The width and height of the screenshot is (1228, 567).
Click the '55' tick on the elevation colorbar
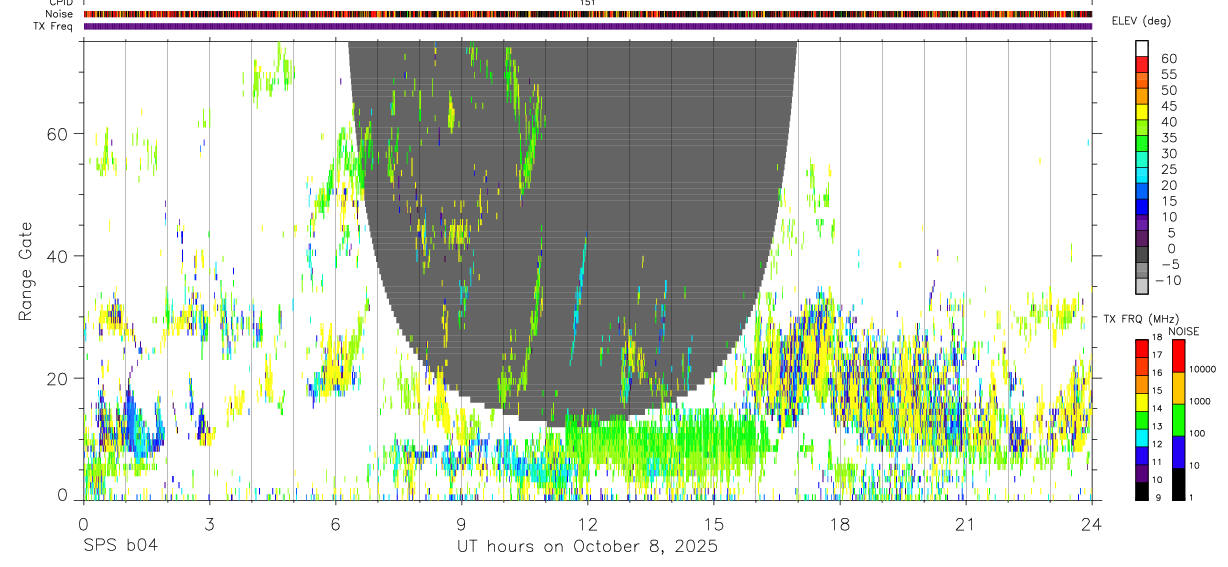coord(1168,75)
